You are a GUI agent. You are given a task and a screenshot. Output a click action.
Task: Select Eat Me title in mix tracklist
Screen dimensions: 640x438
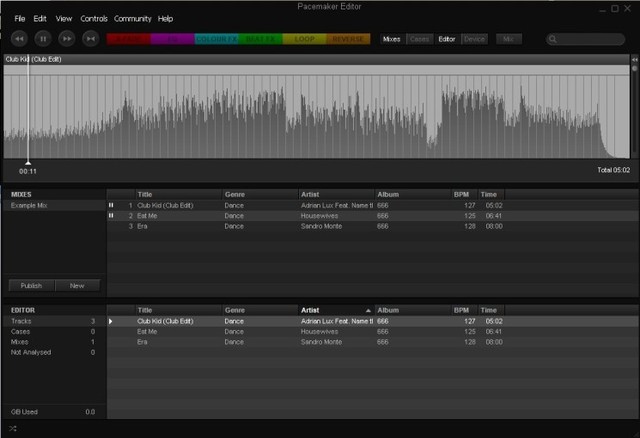(x=147, y=216)
